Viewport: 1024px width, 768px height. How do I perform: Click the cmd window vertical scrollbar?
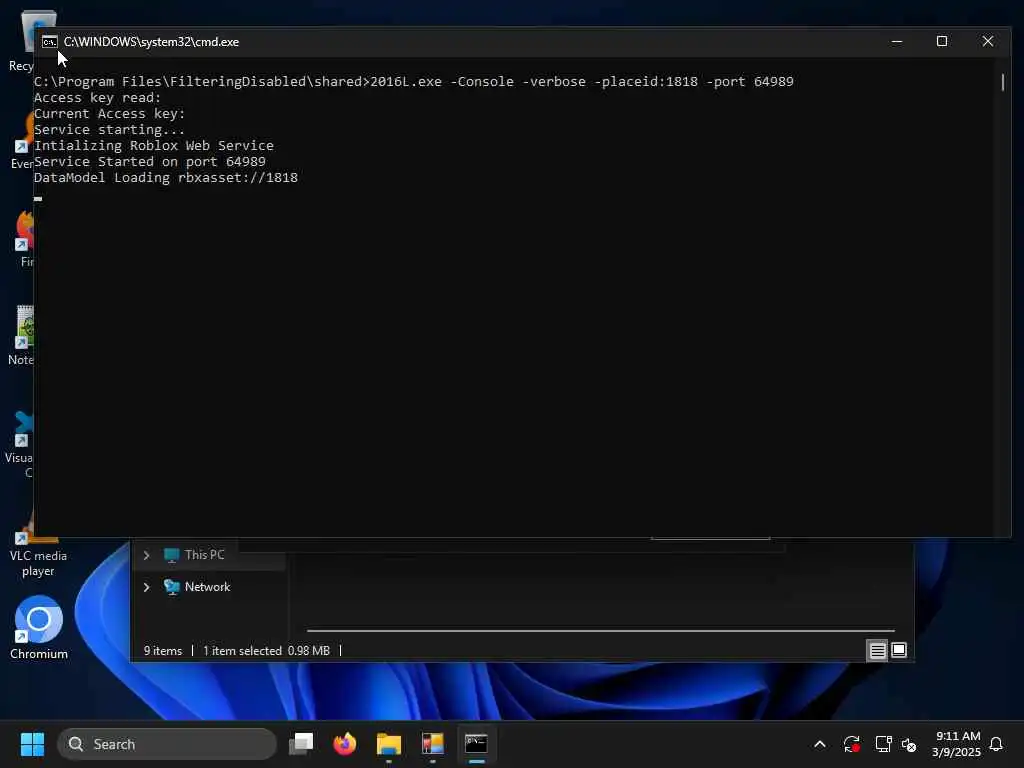pos(1003,82)
